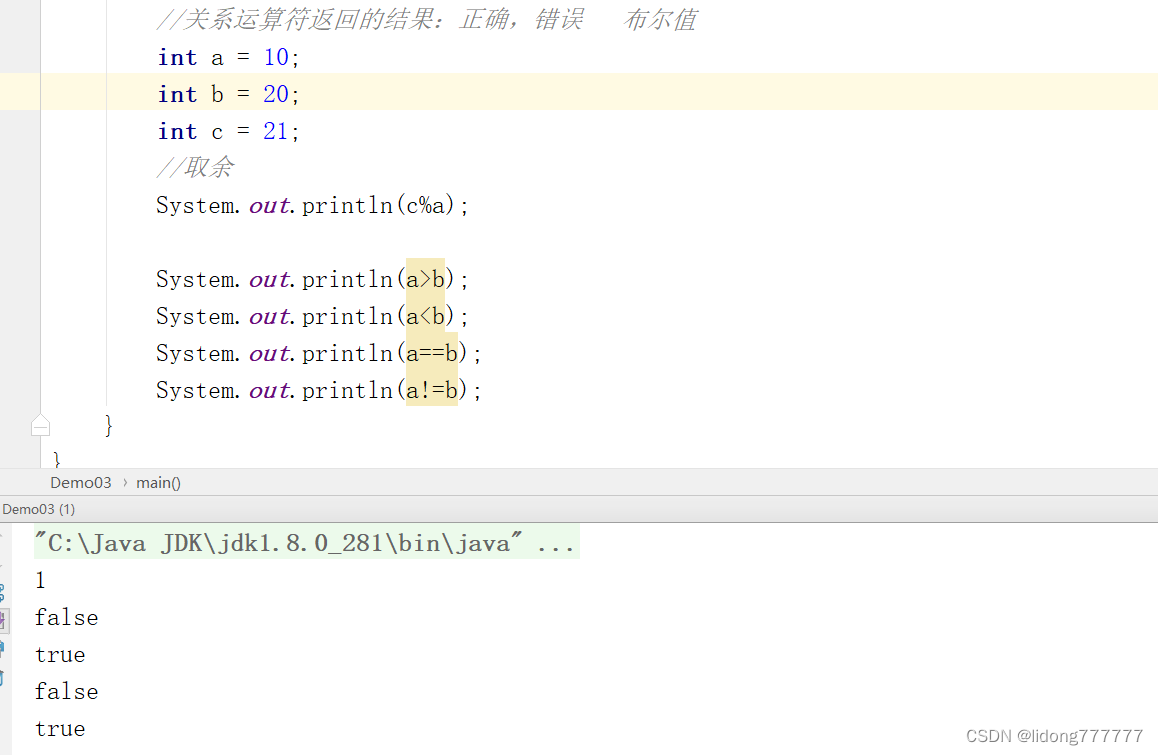This screenshot has width=1158, height=755.
Task: Click the console output line showing 1
Action: (41, 580)
